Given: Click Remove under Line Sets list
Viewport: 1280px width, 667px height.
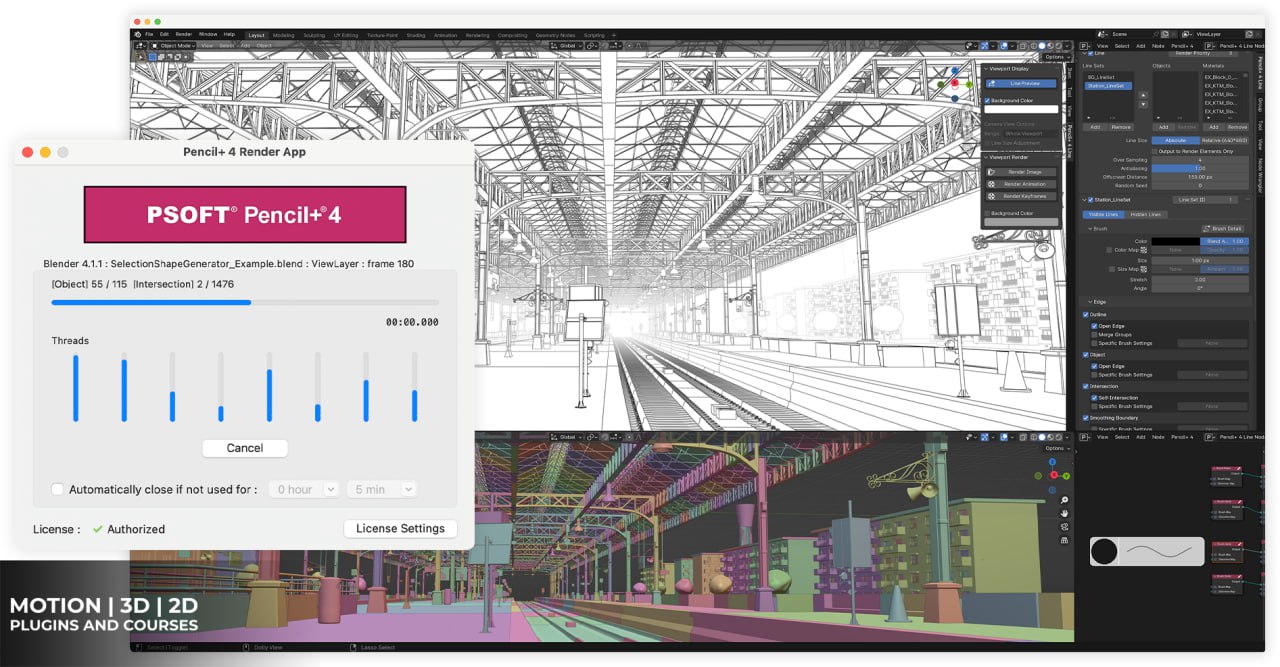Looking at the screenshot, I should pyautogui.click(x=1121, y=127).
